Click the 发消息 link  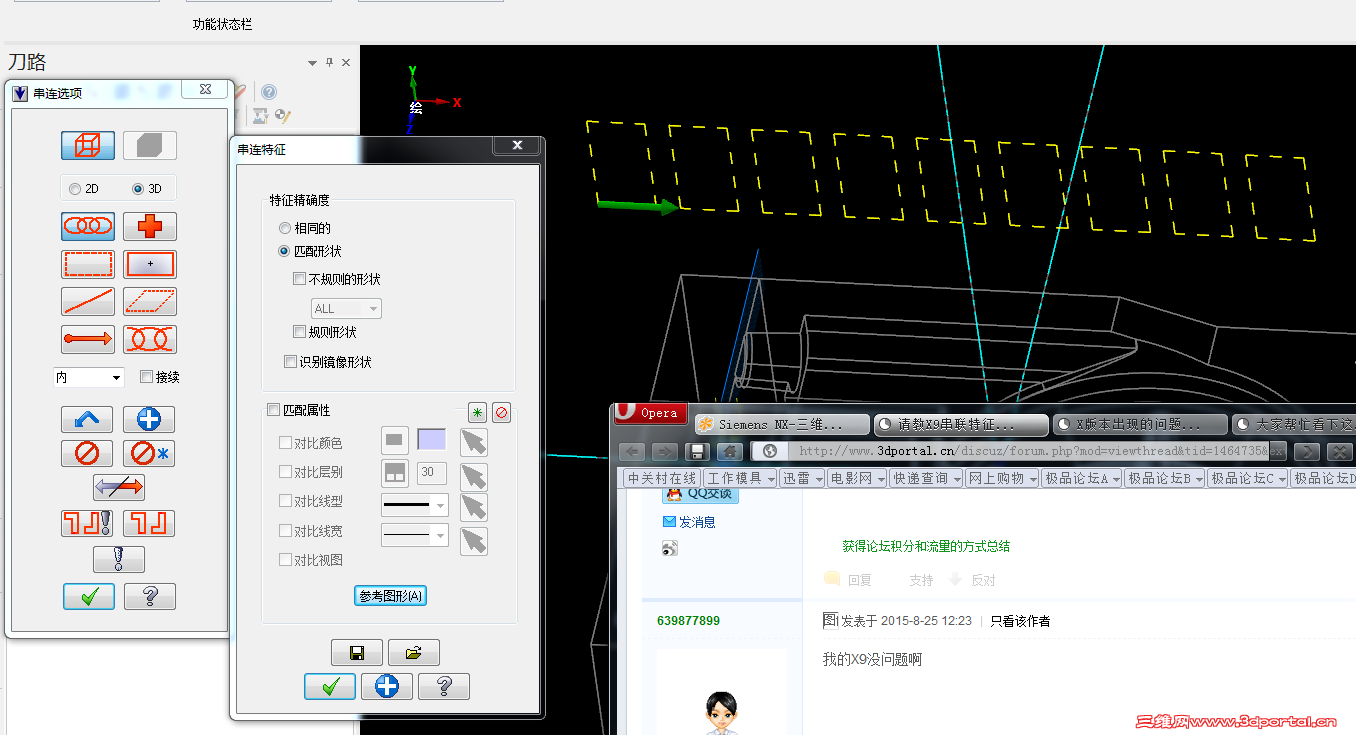pyautogui.click(x=697, y=522)
